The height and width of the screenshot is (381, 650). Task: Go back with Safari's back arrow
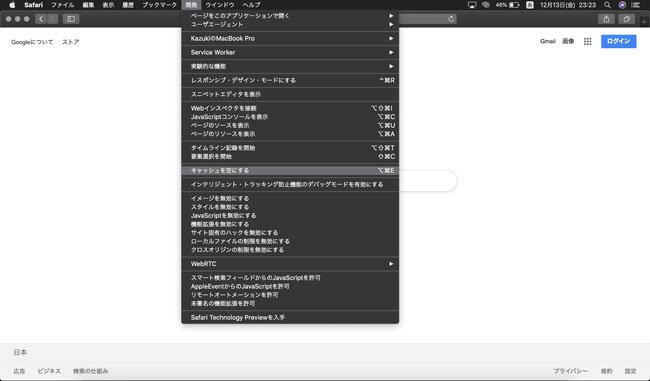click(x=41, y=19)
